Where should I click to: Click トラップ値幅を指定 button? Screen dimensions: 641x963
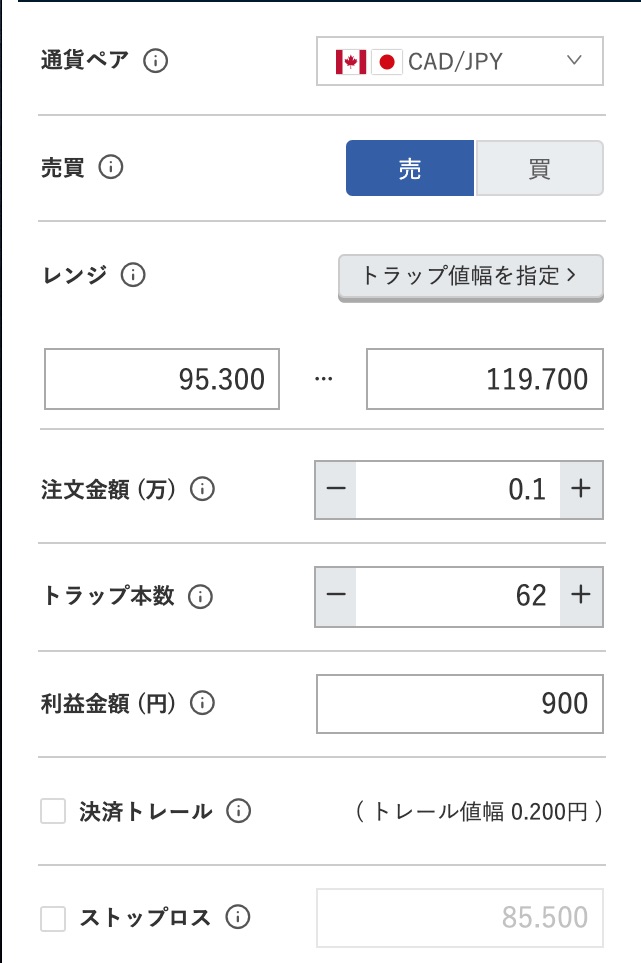pyautogui.click(x=470, y=276)
